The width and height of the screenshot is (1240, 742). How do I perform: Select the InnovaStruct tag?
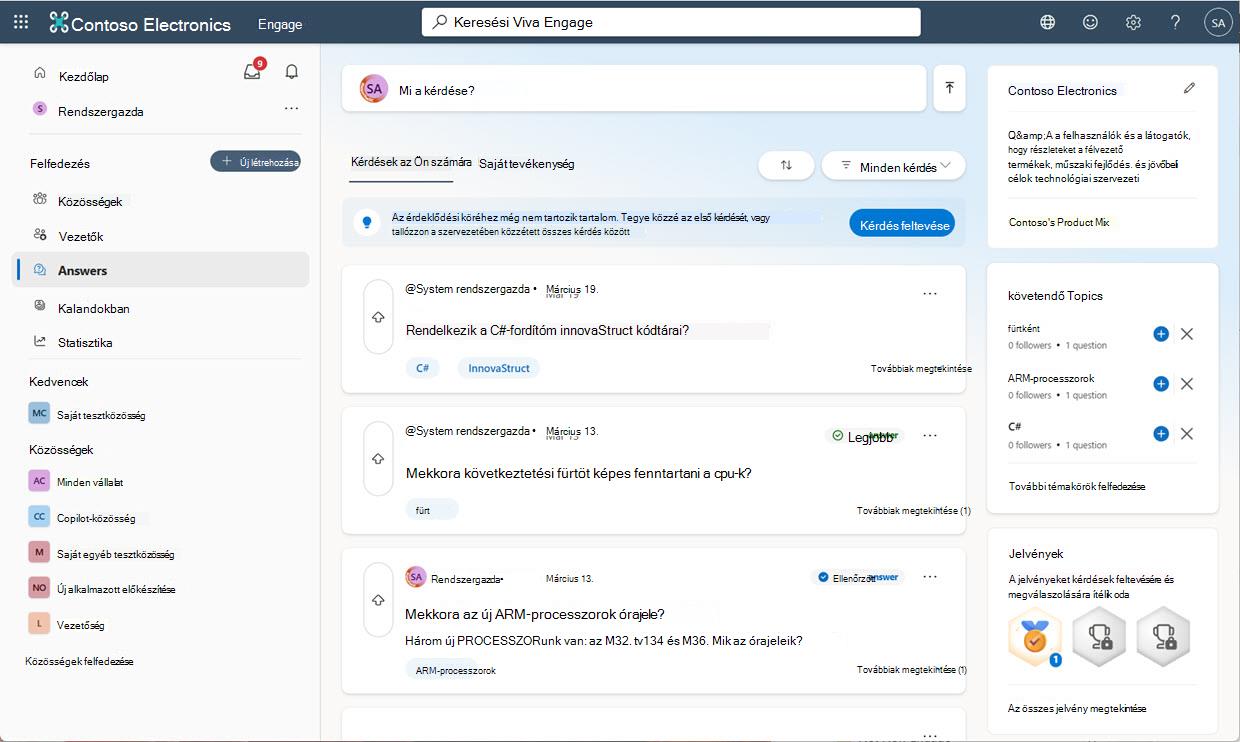tap(499, 368)
